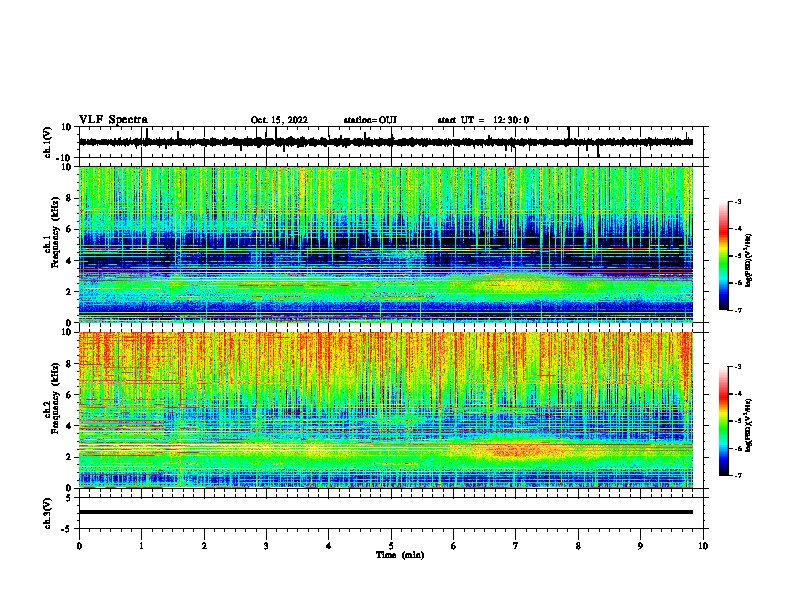Select the "start UT = 12:30:0" text
This screenshot has height=612, width=792.
[483, 120]
